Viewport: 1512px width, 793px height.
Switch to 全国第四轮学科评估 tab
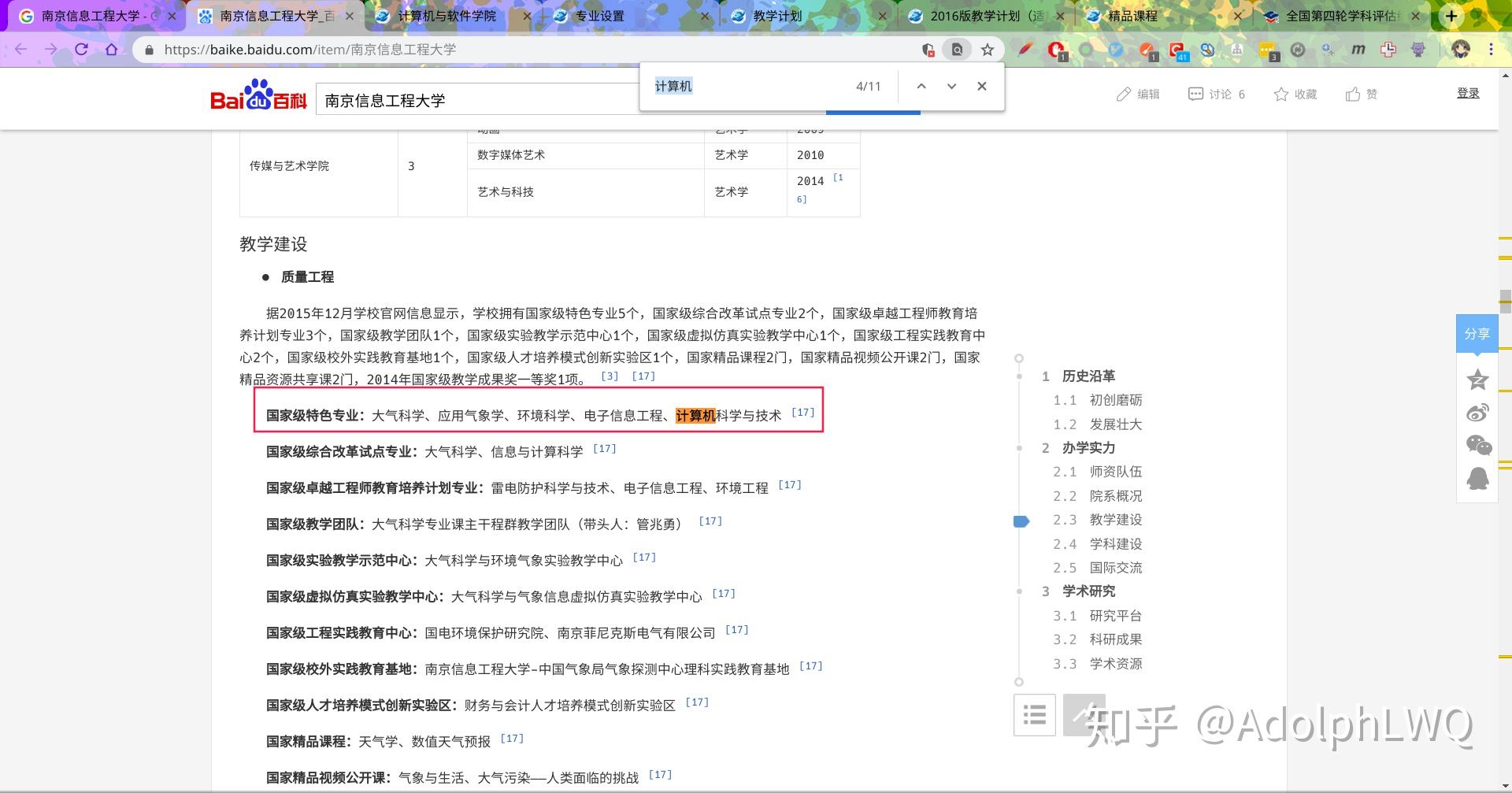click(1342, 16)
